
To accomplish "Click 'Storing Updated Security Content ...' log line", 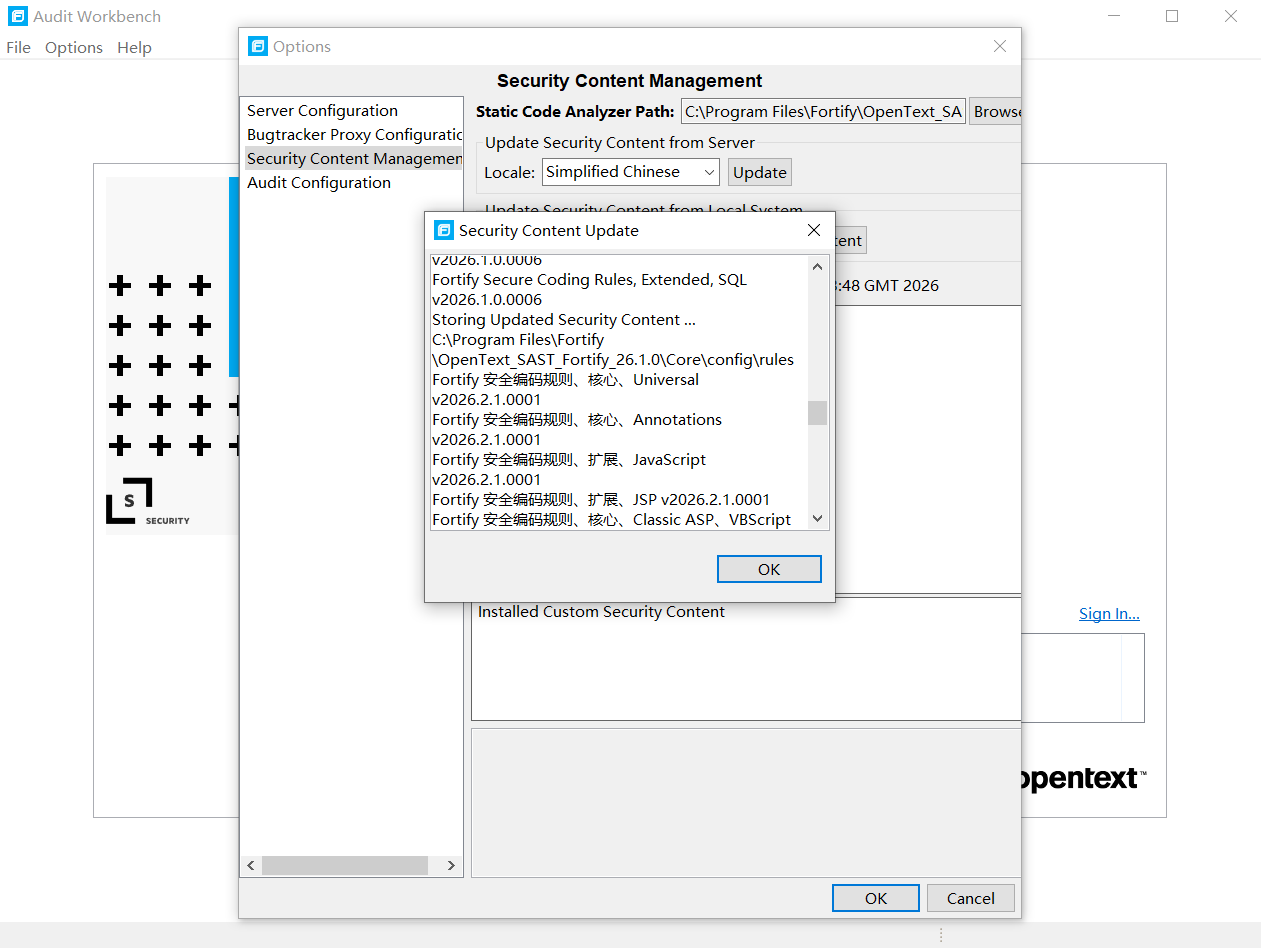I will [564, 320].
